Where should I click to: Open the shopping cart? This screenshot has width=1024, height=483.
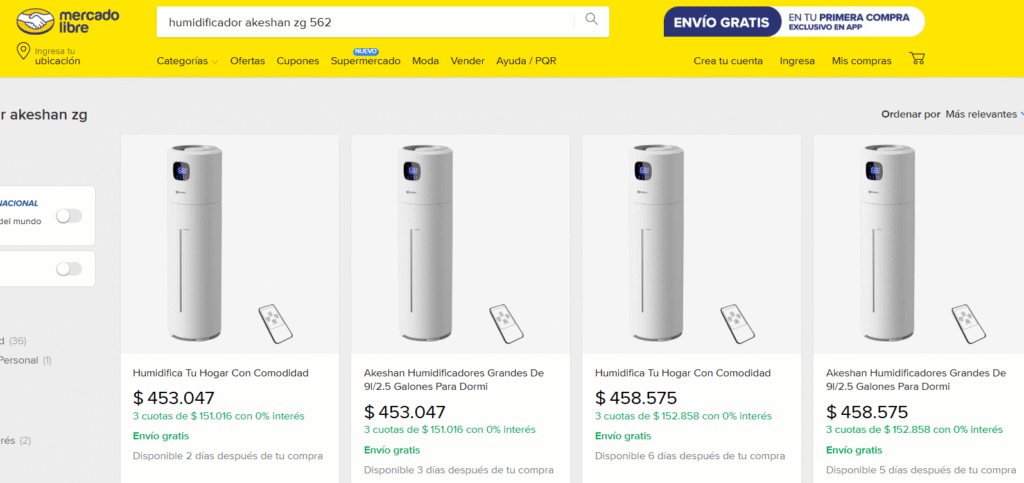[x=916, y=60]
